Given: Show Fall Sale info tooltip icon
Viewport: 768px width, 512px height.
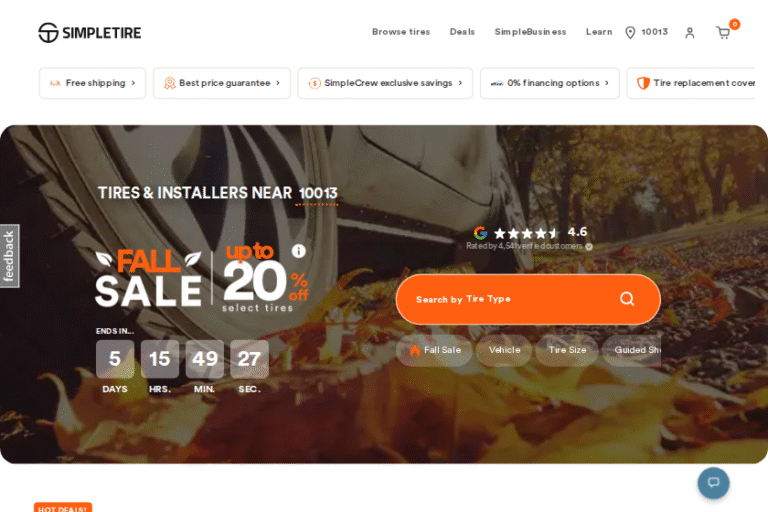Looking at the screenshot, I should [298, 251].
